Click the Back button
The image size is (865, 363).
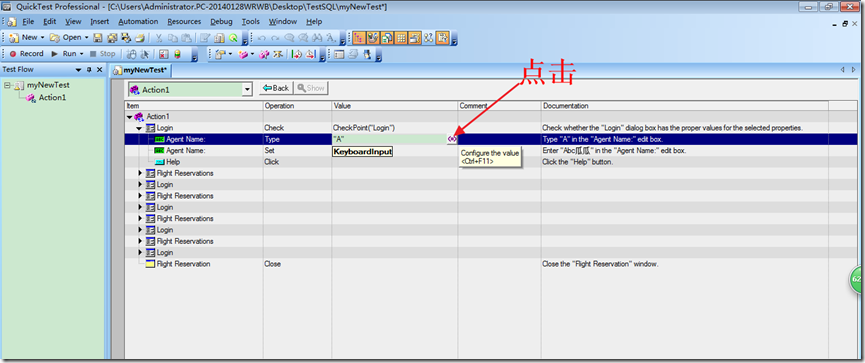pos(276,88)
